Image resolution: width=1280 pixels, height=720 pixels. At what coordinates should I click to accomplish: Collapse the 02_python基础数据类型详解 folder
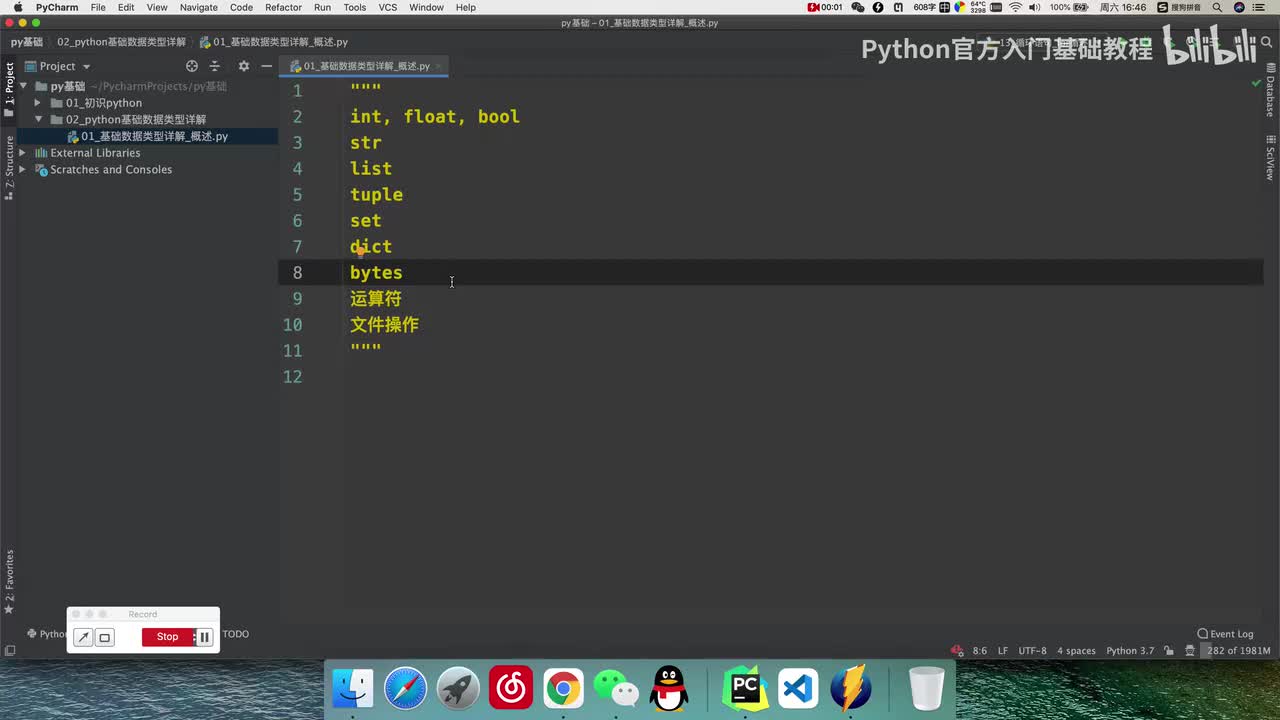[38, 120]
